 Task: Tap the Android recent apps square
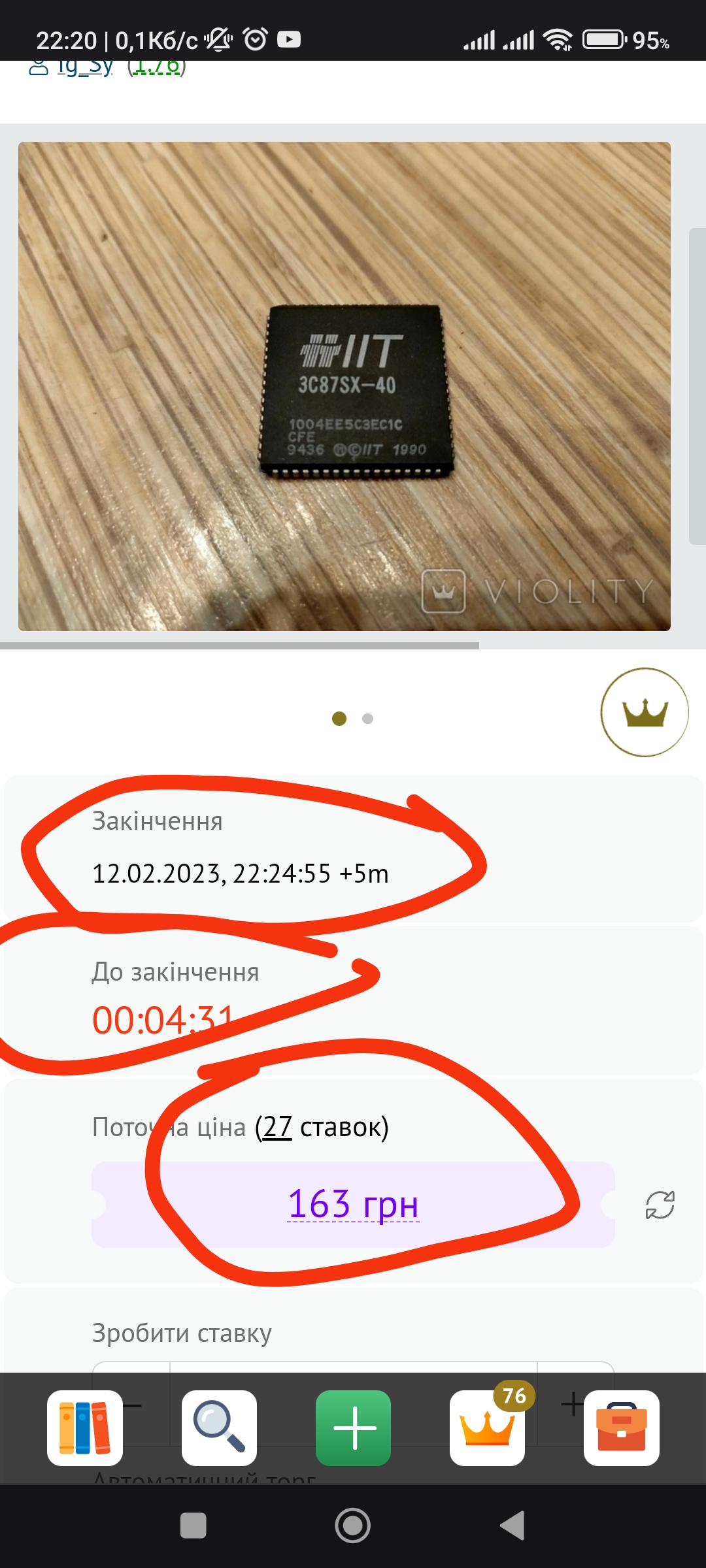point(193,1526)
